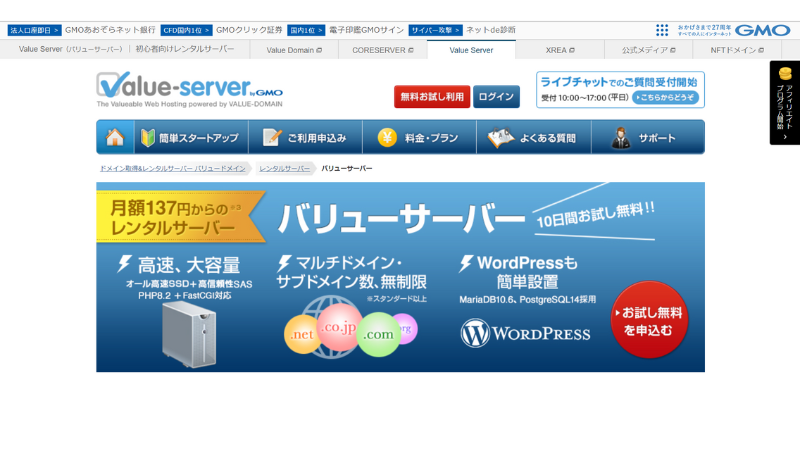
Task: Click the GMO logo at top right
Action: (x=762, y=30)
